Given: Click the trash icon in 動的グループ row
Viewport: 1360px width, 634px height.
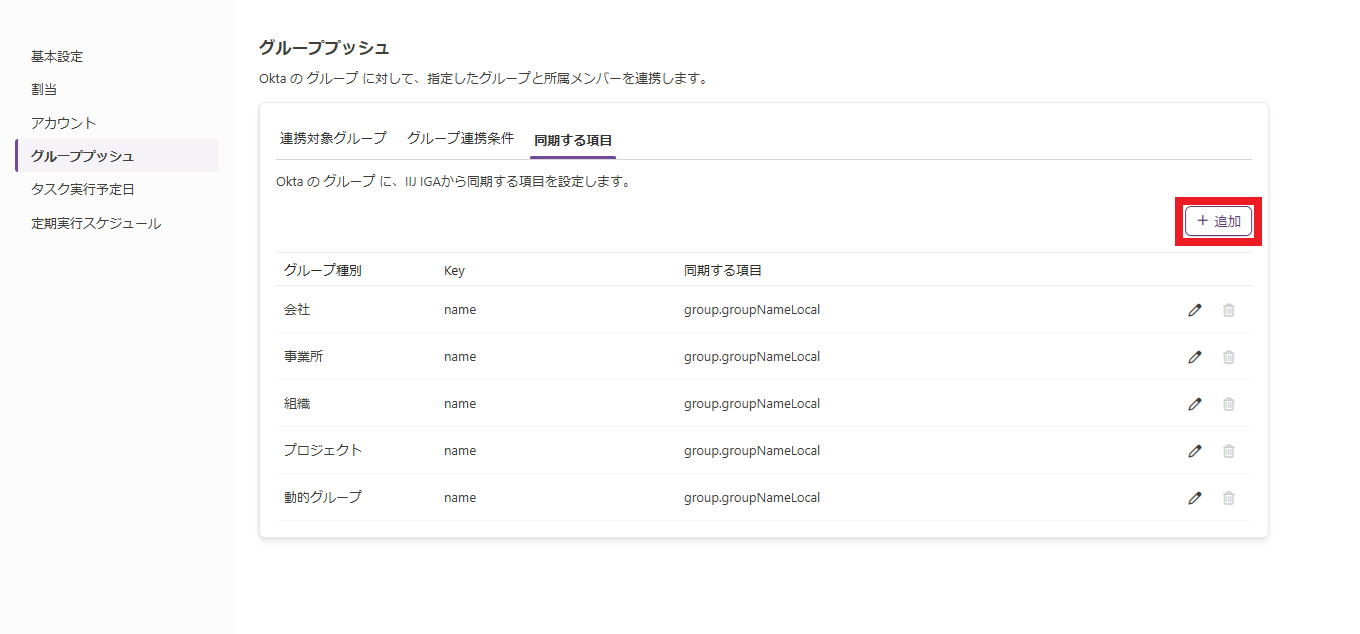Looking at the screenshot, I should [x=1228, y=498].
